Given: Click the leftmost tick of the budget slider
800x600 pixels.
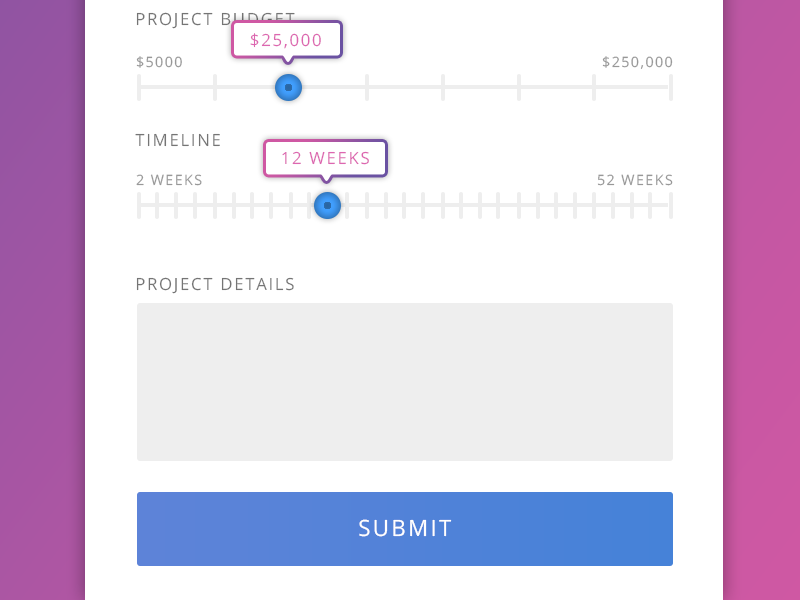Looking at the screenshot, I should tap(139, 87).
